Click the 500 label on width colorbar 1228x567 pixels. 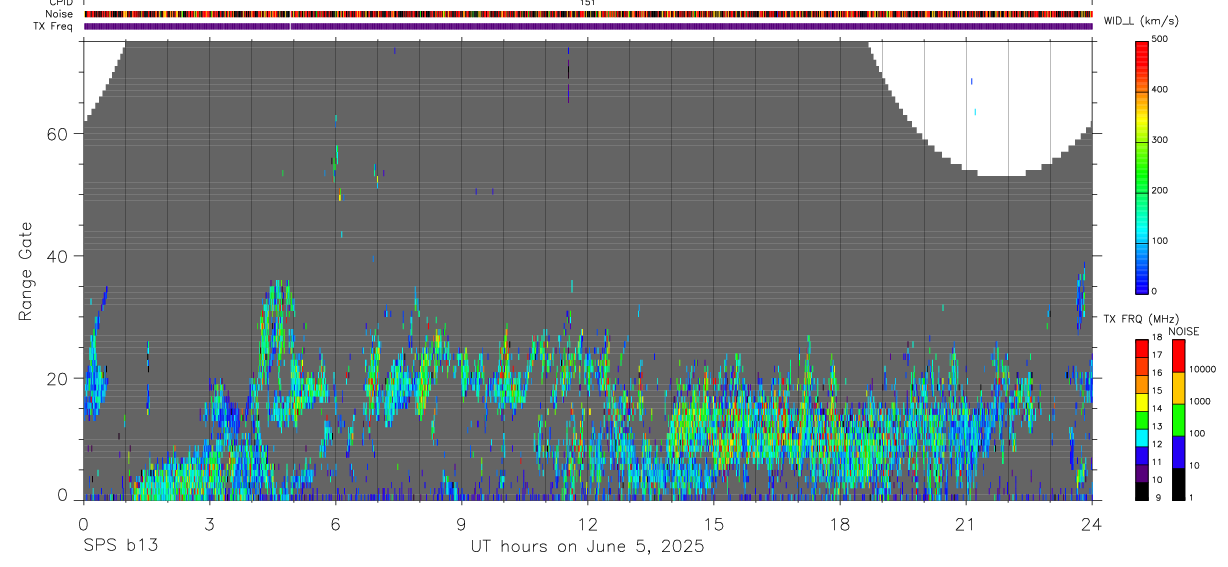(x=1160, y=39)
